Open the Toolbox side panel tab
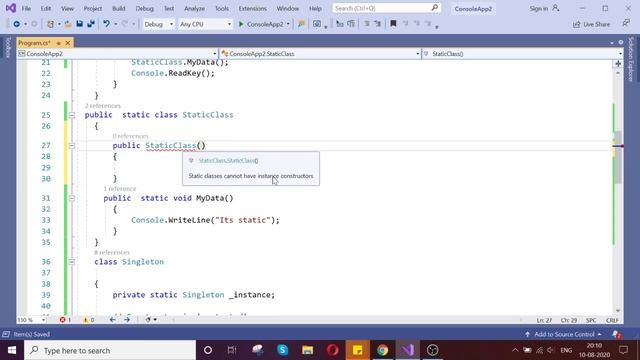The height and width of the screenshot is (360, 640). coord(8,48)
